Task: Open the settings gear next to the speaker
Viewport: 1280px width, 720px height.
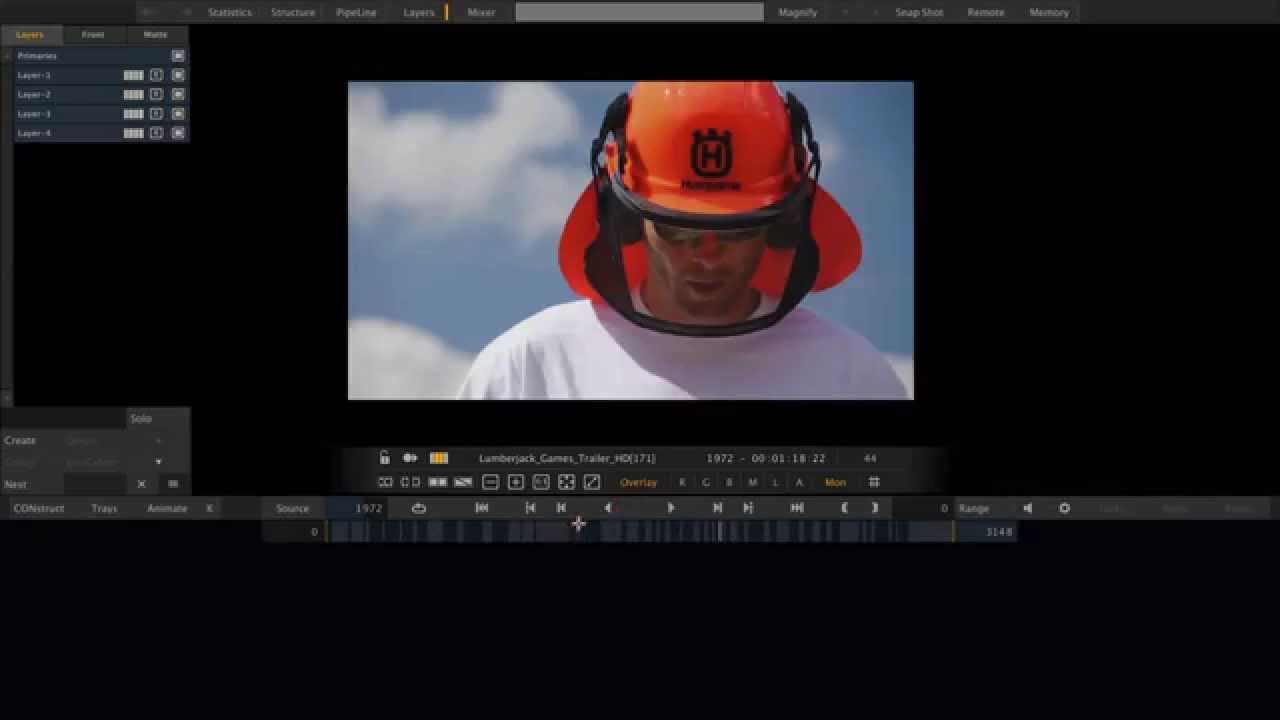Action: point(1064,508)
